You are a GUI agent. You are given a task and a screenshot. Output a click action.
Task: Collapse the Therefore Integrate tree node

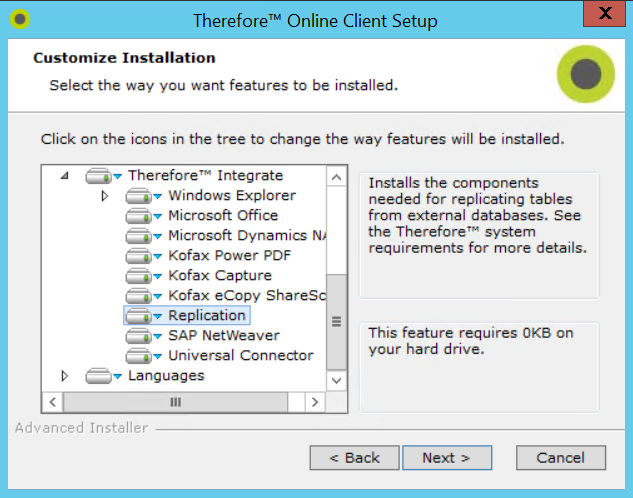(65, 176)
